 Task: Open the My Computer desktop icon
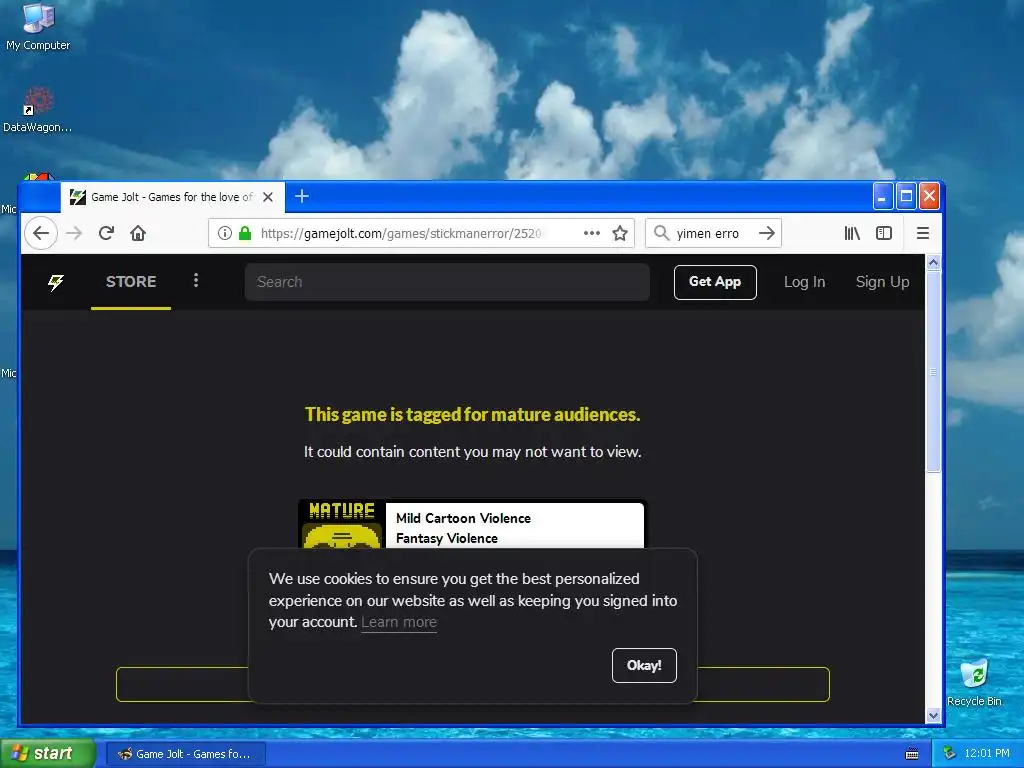coord(38,27)
